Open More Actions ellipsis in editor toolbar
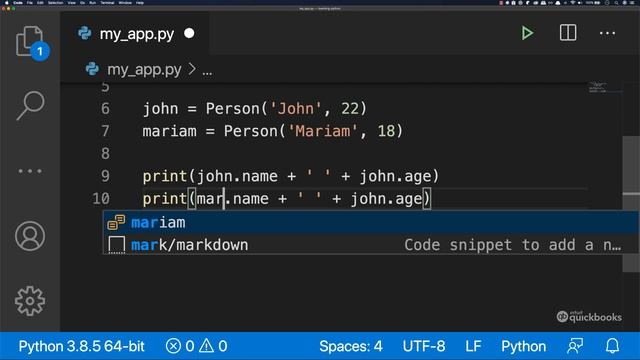This screenshot has width=640, height=360. (607, 33)
